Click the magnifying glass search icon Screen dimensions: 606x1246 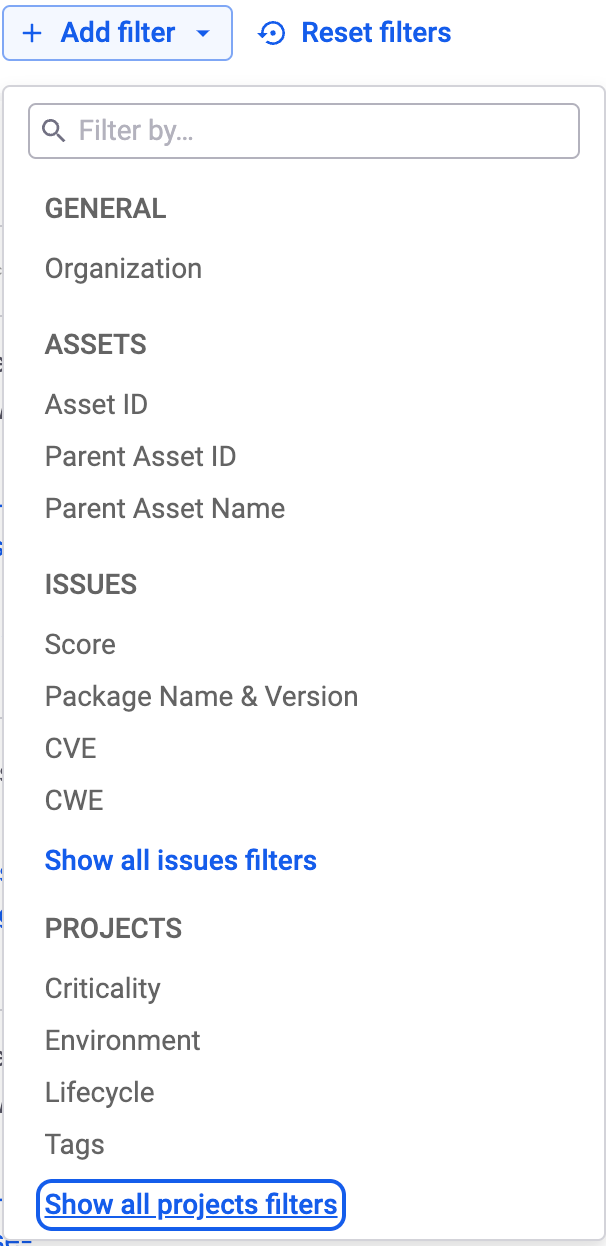(x=54, y=131)
